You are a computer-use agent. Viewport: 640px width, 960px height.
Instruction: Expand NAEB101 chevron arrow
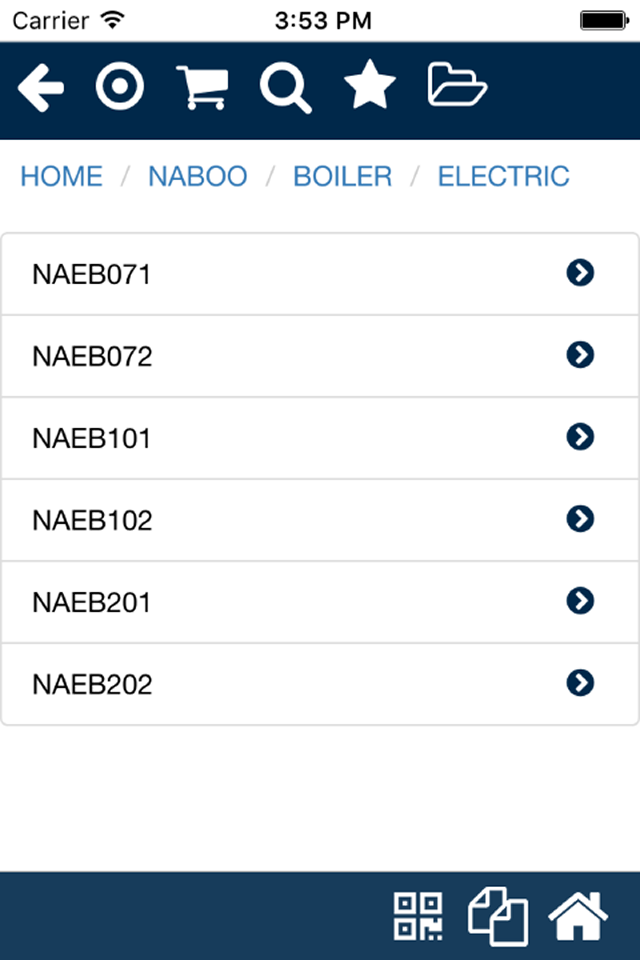[x=580, y=437]
